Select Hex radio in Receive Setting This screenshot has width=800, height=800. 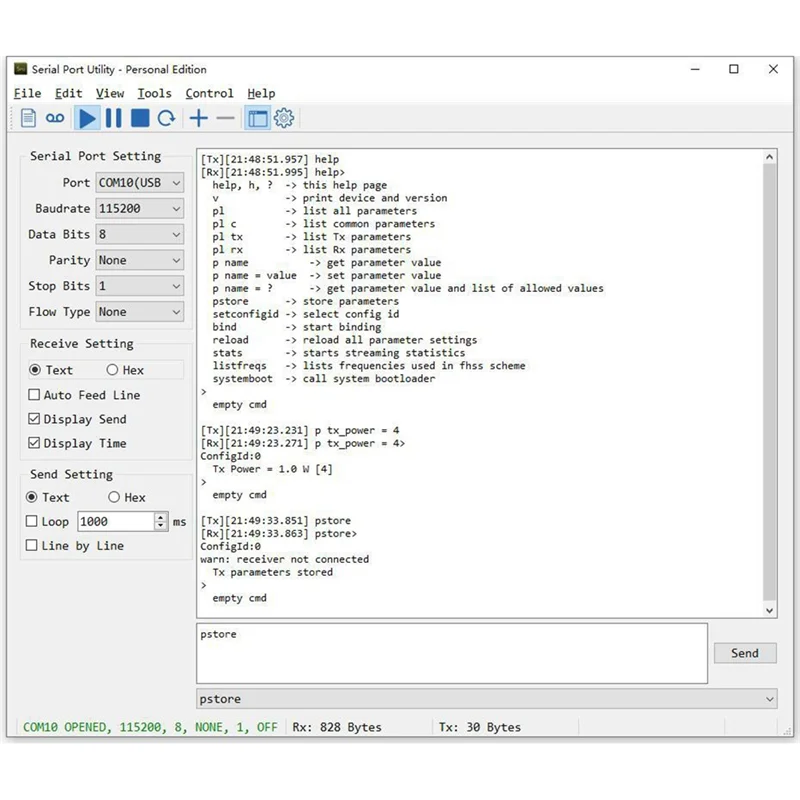[113, 370]
